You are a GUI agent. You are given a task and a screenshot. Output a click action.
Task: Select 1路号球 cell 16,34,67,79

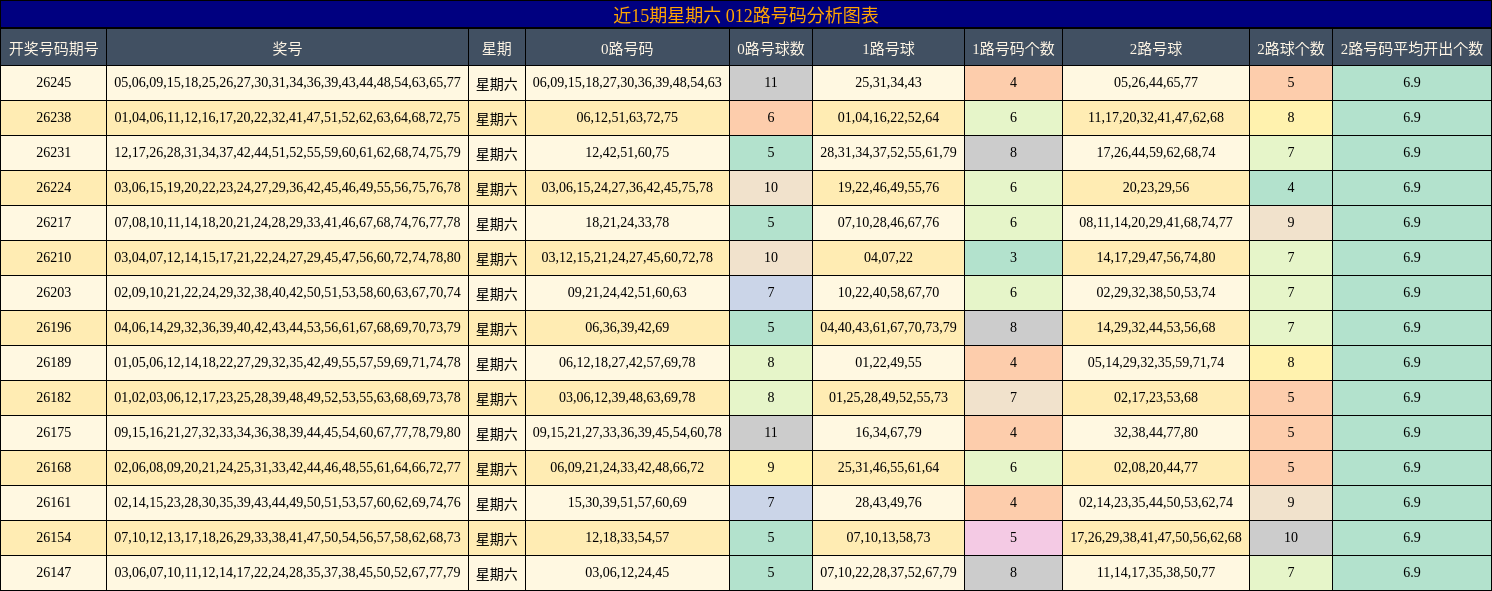pyautogui.click(x=888, y=433)
